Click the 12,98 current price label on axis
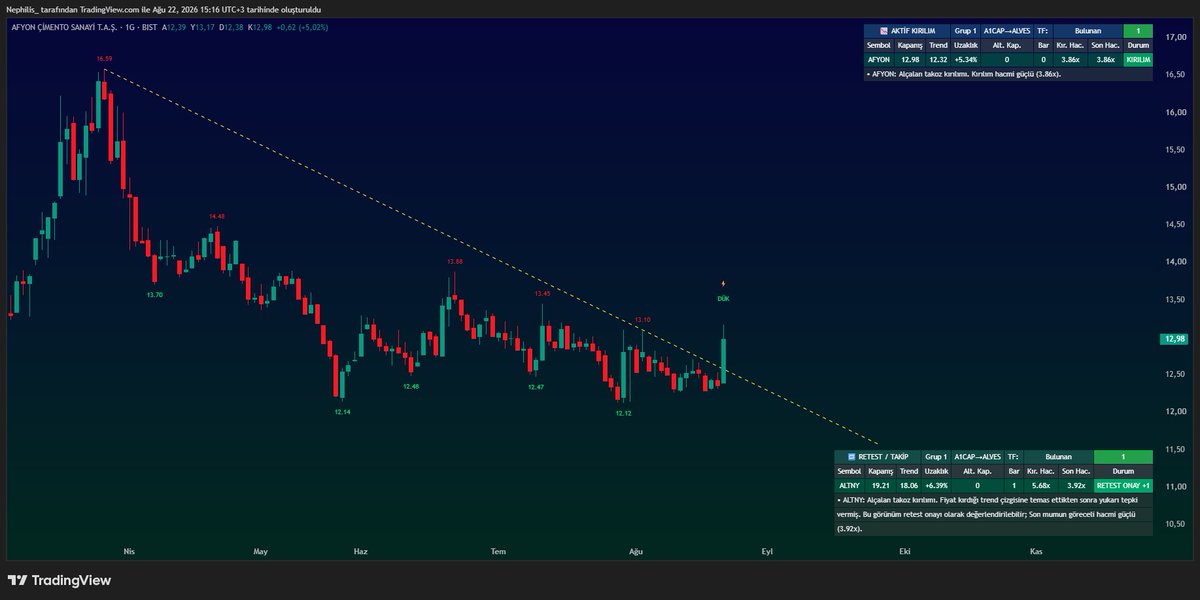The height and width of the screenshot is (600, 1200). 1174,339
